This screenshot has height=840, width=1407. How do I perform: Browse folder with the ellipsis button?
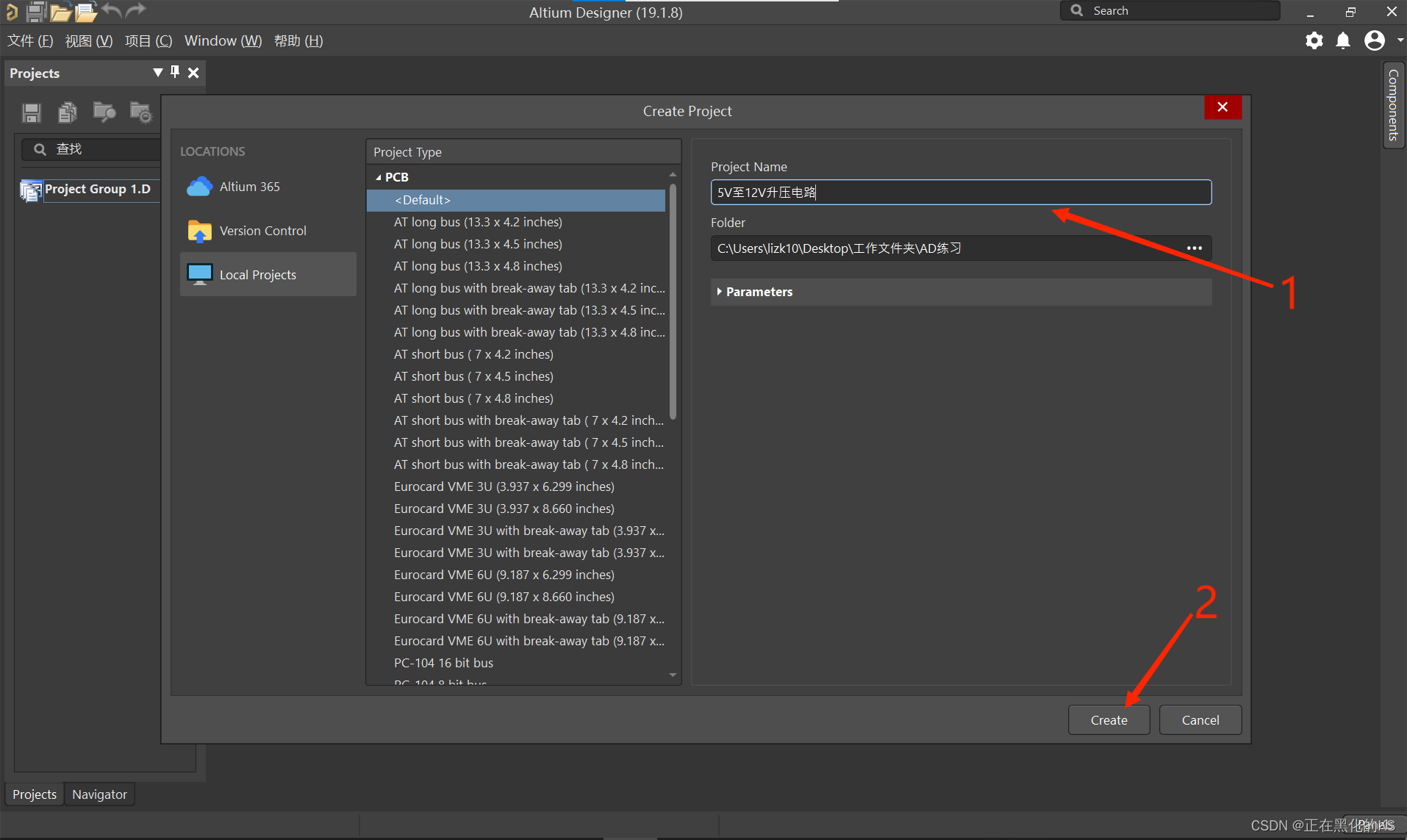pos(1195,248)
